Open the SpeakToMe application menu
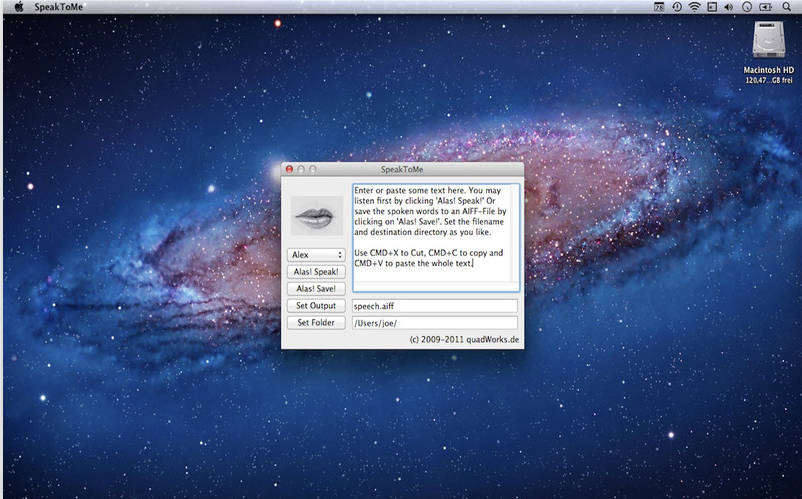Screen dimensions: 802x499 59,7
